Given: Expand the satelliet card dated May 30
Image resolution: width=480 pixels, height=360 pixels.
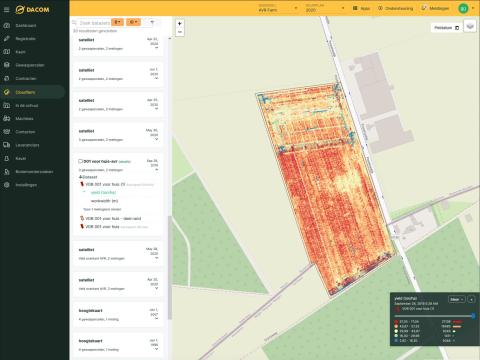Looking at the screenshot, I should (156, 139).
